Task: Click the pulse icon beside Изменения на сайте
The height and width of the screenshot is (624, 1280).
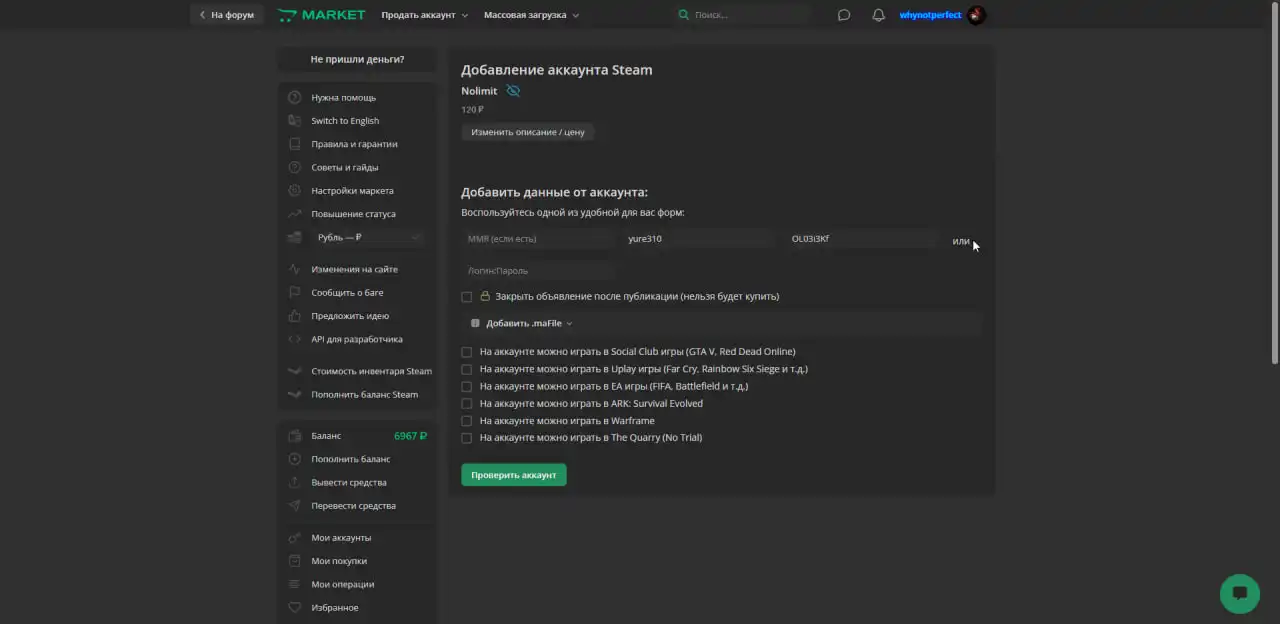Action: [x=294, y=269]
